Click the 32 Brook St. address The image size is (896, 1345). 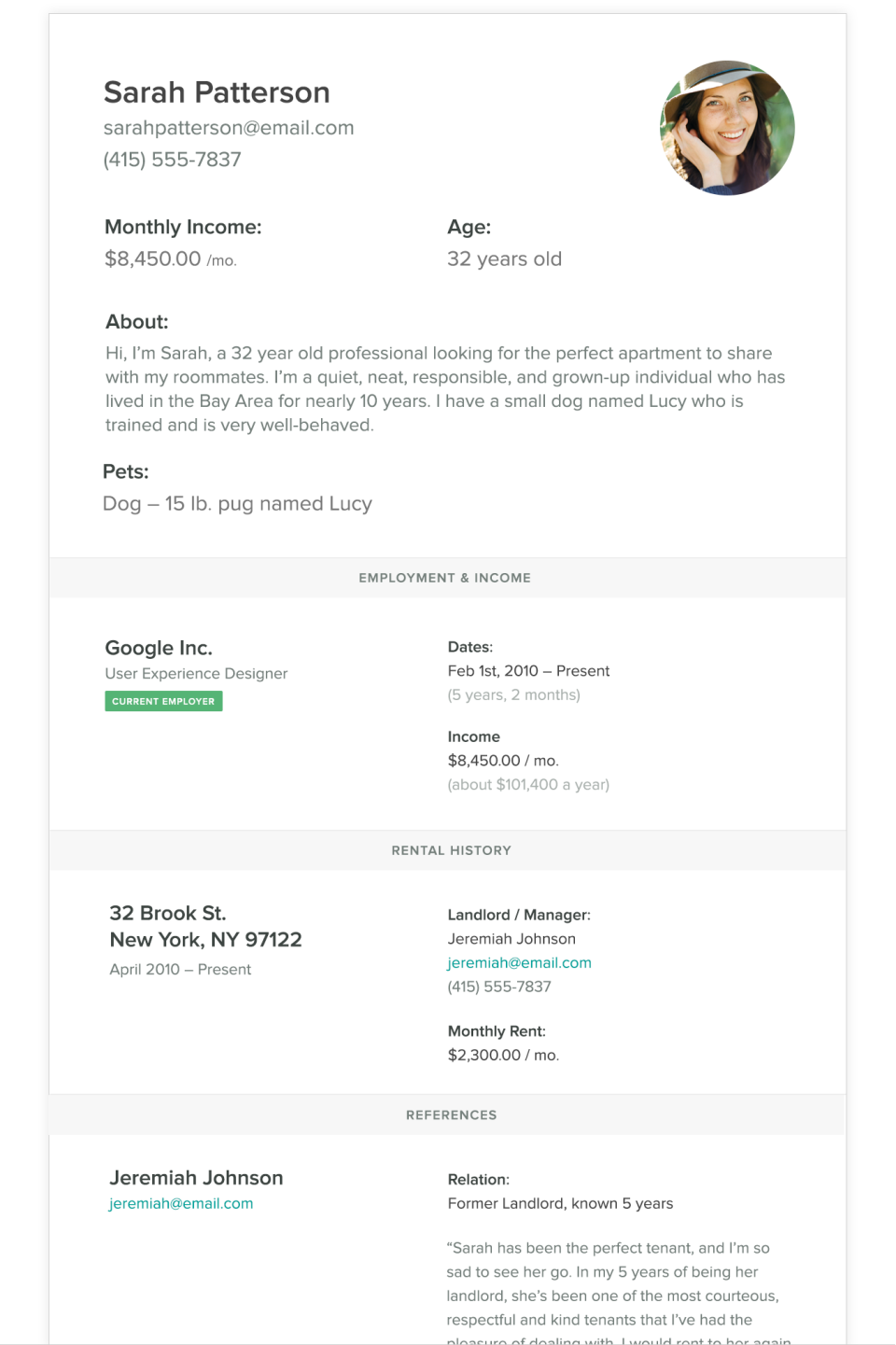point(168,913)
